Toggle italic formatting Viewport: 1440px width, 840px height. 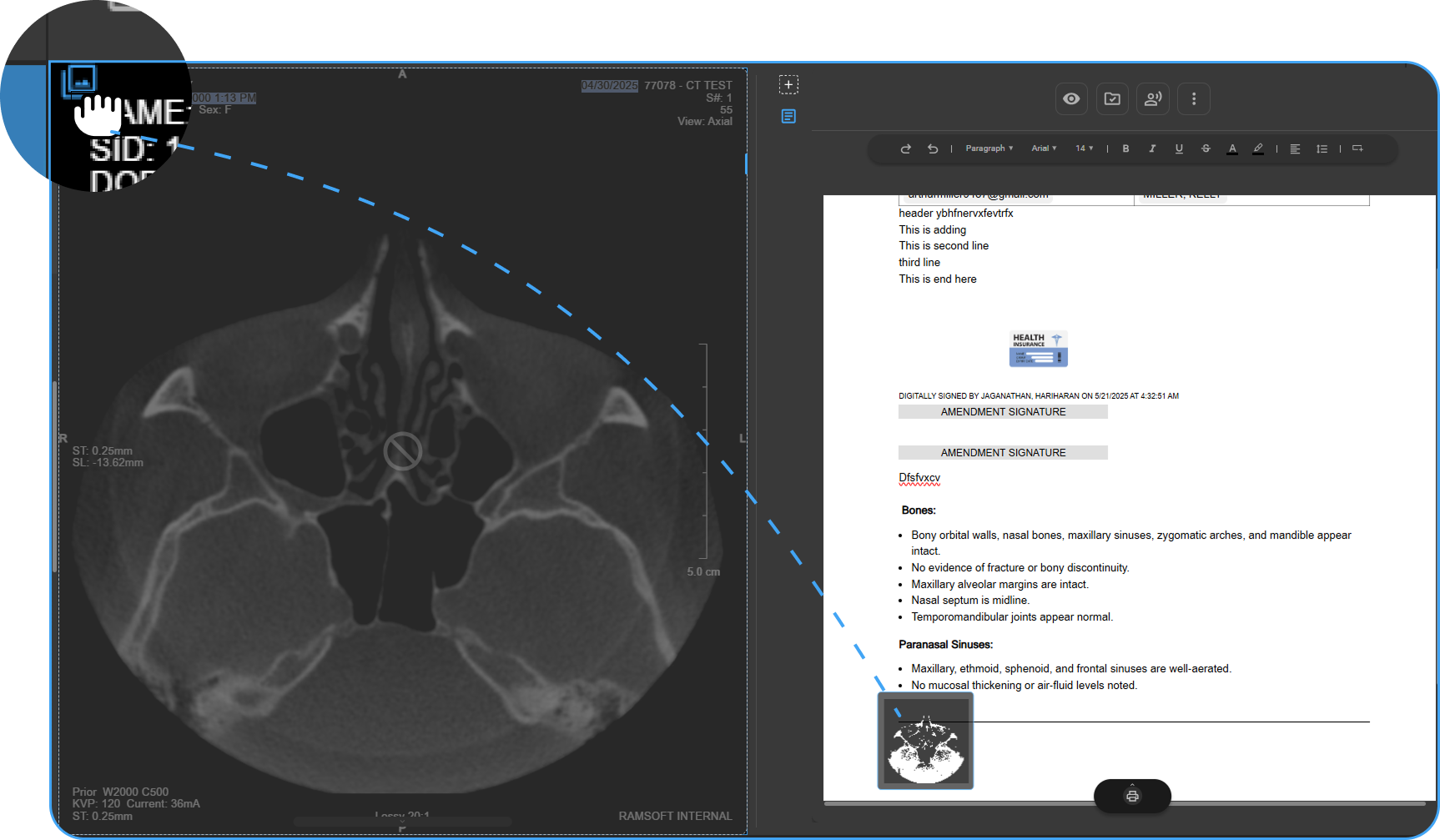coord(1152,148)
